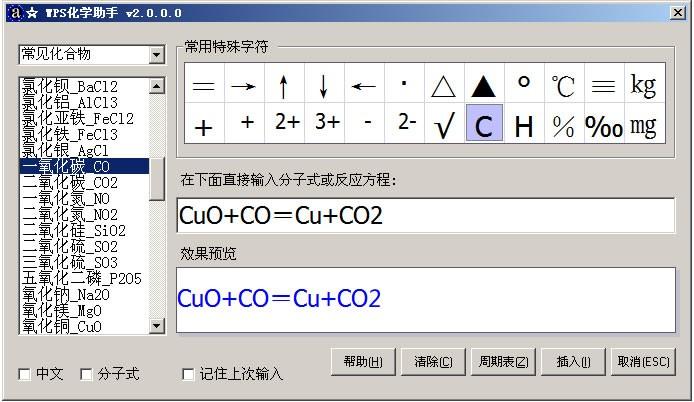Insert the 3+ charge symbol
This screenshot has height=402, width=694.
324,124
